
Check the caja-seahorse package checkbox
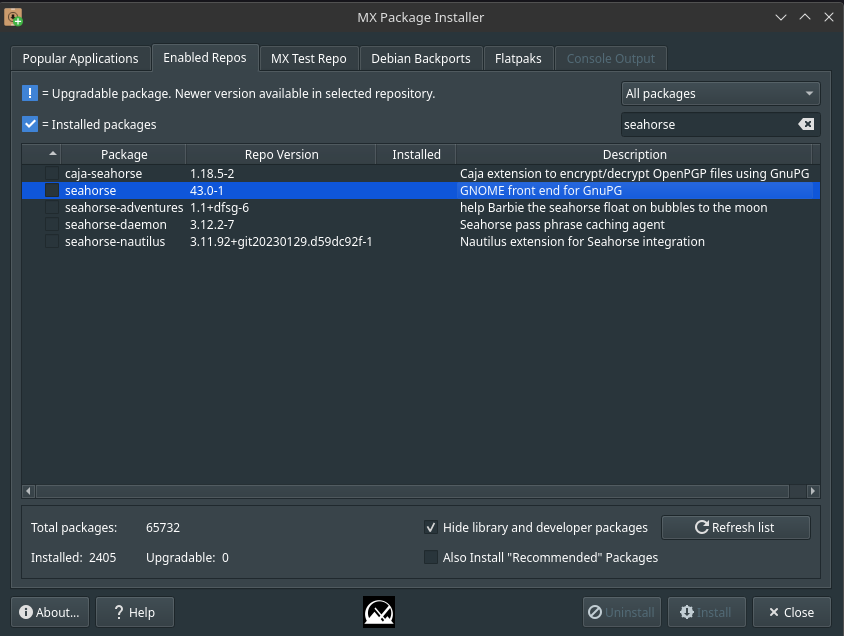pyautogui.click(x=52, y=173)
